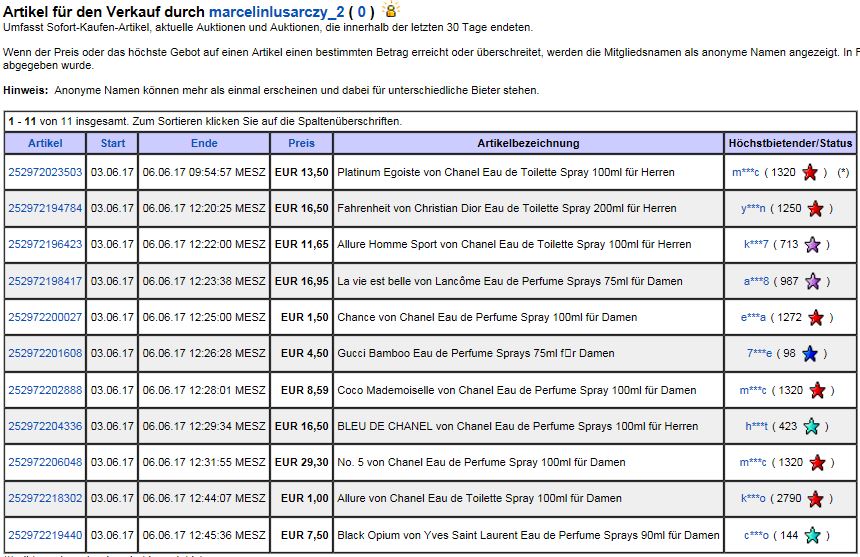
Task: Open bidder k***7's profile
Action: click(x=756, y=245)
